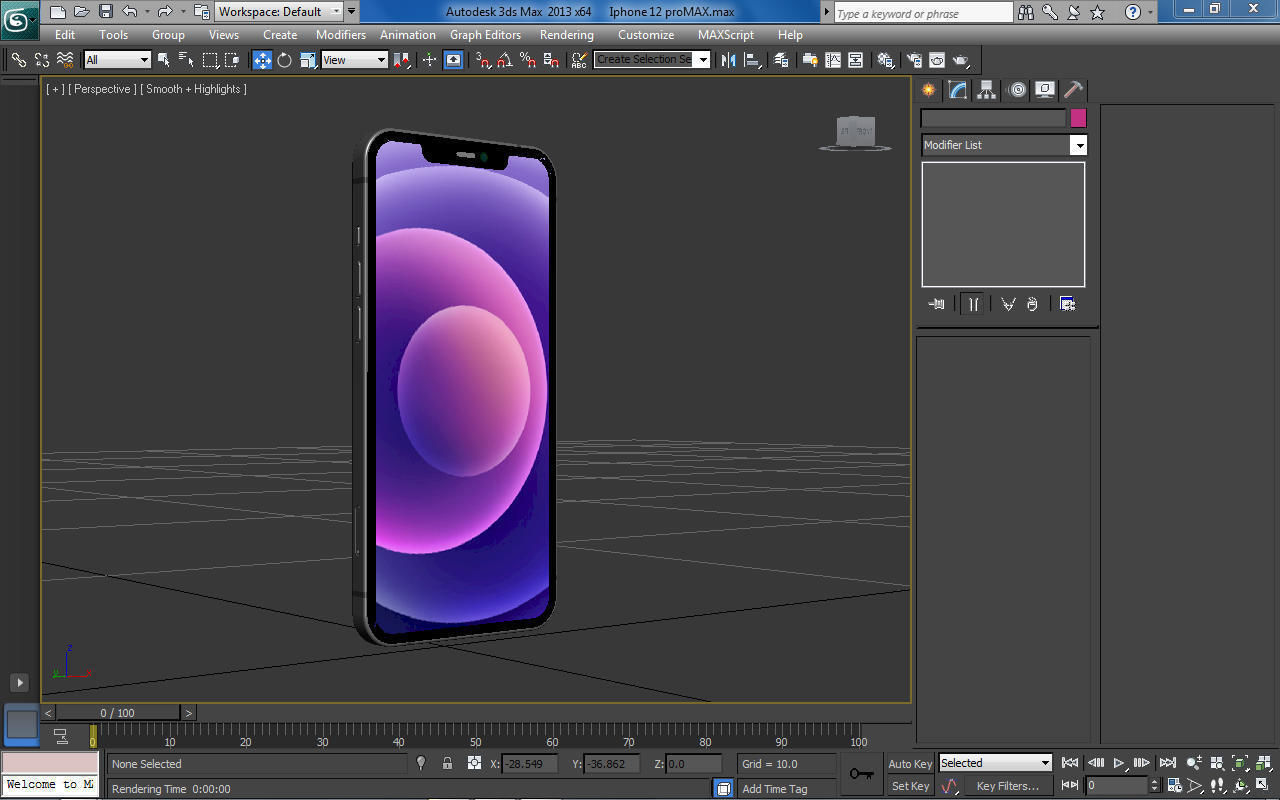The image size is (1280, 800).
Task: Switch to the Utilities hammer tab
Action: pos(1073,90)
